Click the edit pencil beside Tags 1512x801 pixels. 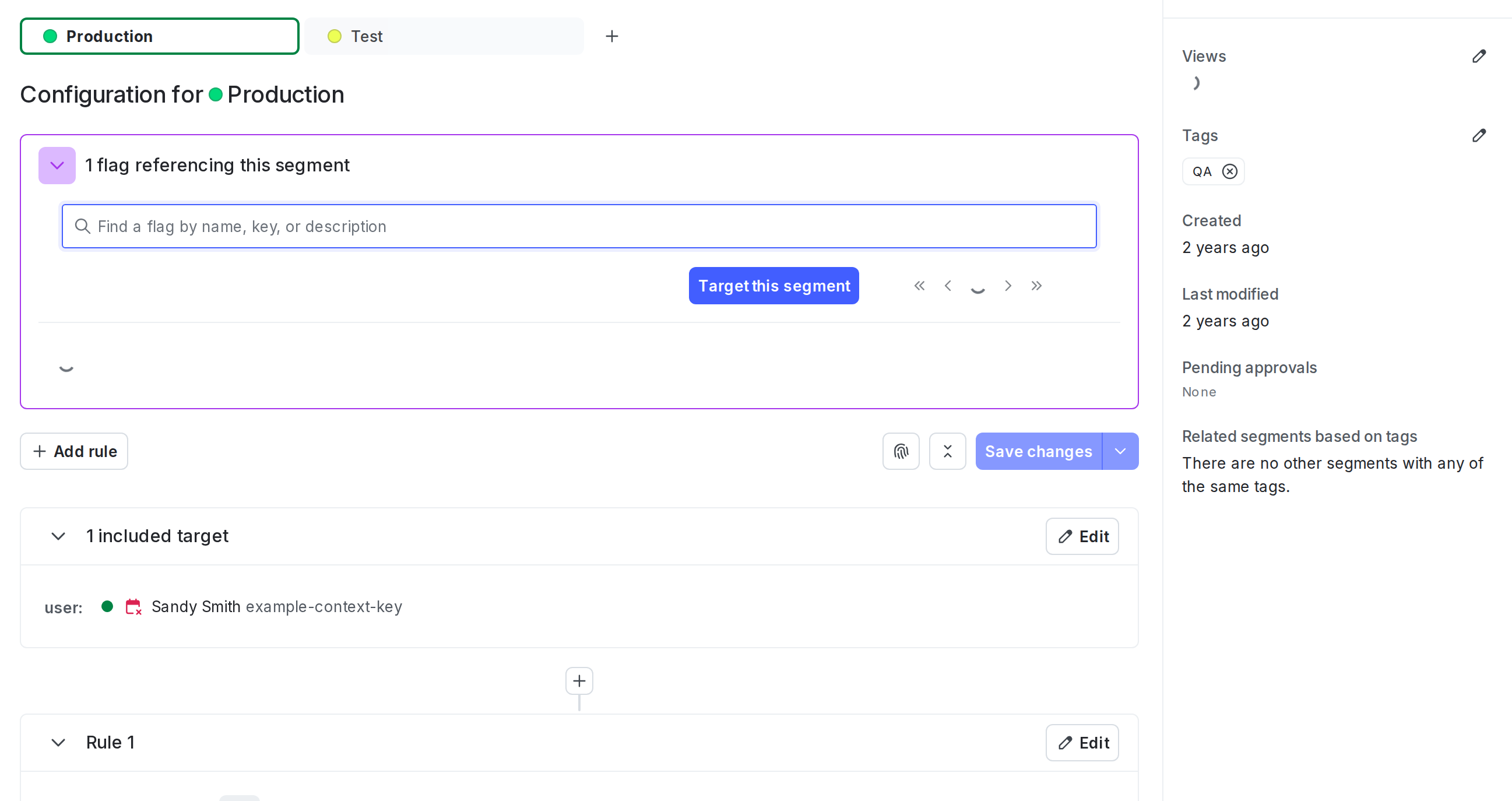click(x=1479, y=136)
